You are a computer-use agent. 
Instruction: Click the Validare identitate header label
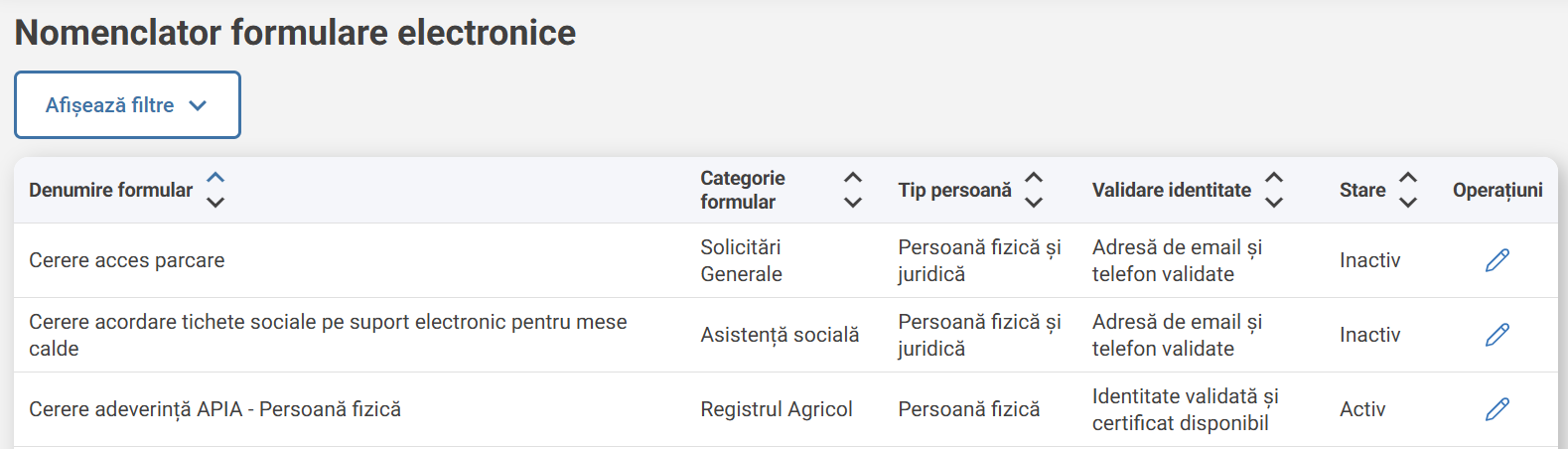pyautogui.click(x=1171, y=190)
